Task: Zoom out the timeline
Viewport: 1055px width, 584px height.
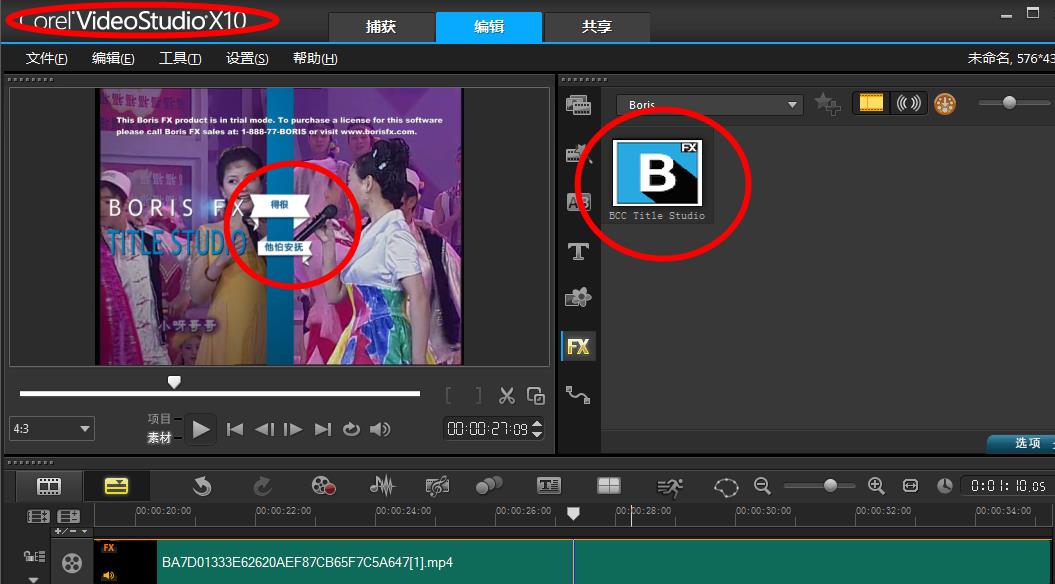Action: pos(762,485)
